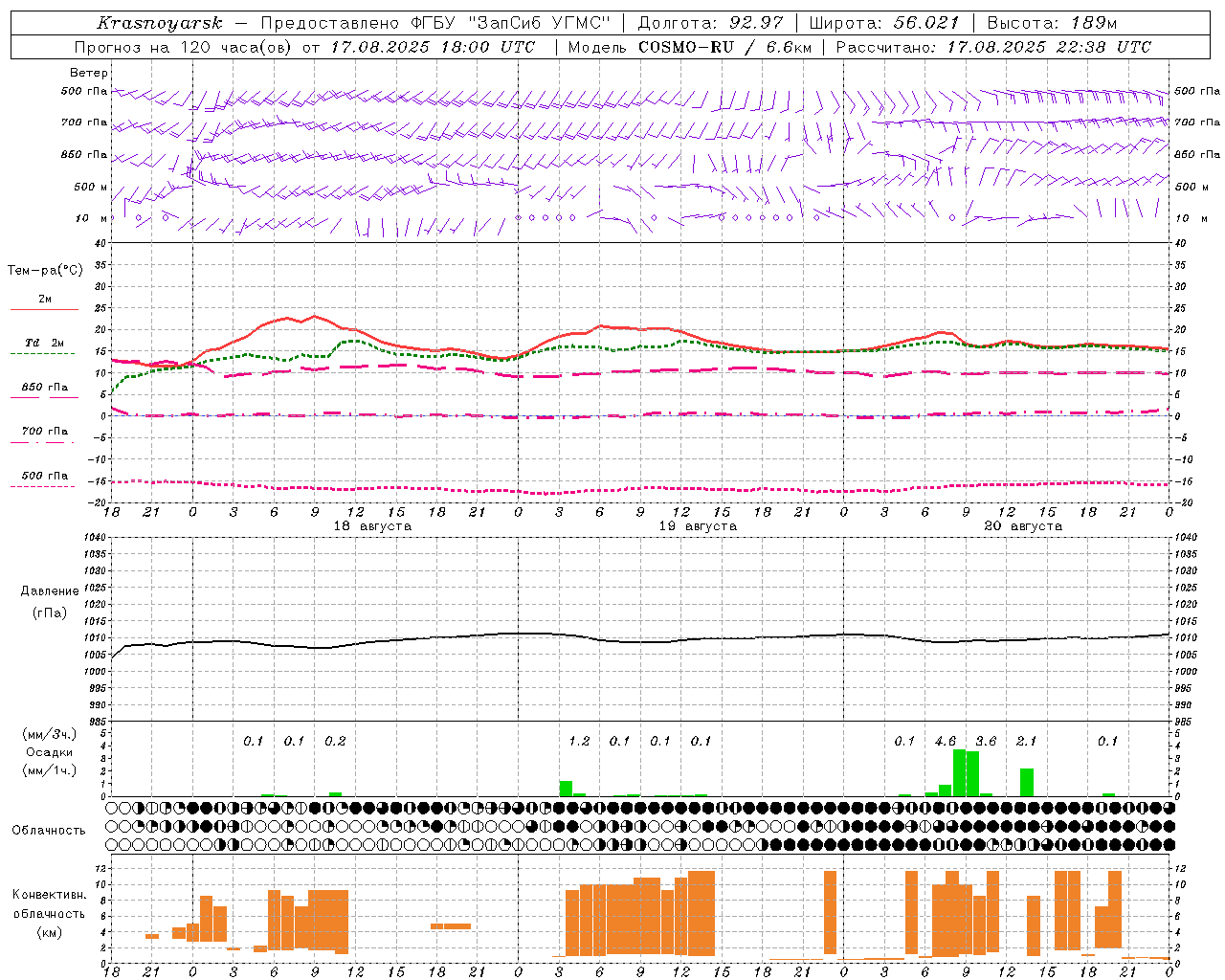Click the tallest green precipitation bar

pos(959,773)
